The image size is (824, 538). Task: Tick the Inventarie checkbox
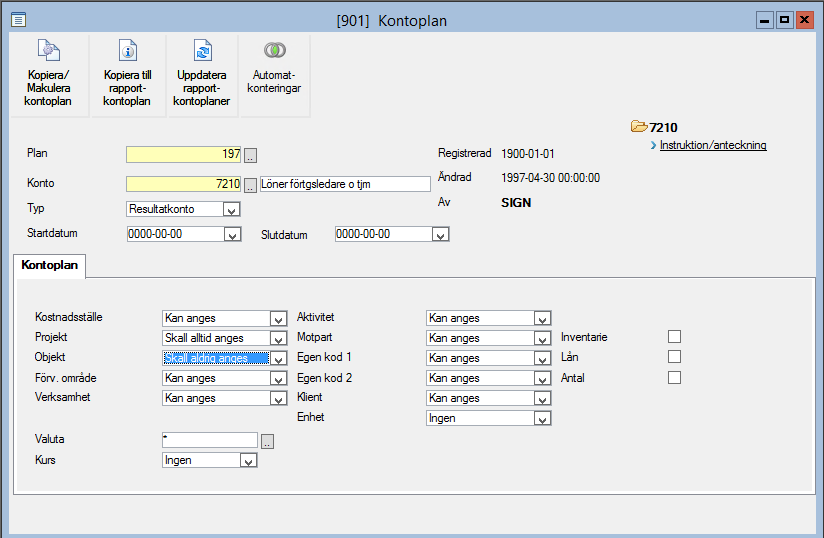pos(674,336)
